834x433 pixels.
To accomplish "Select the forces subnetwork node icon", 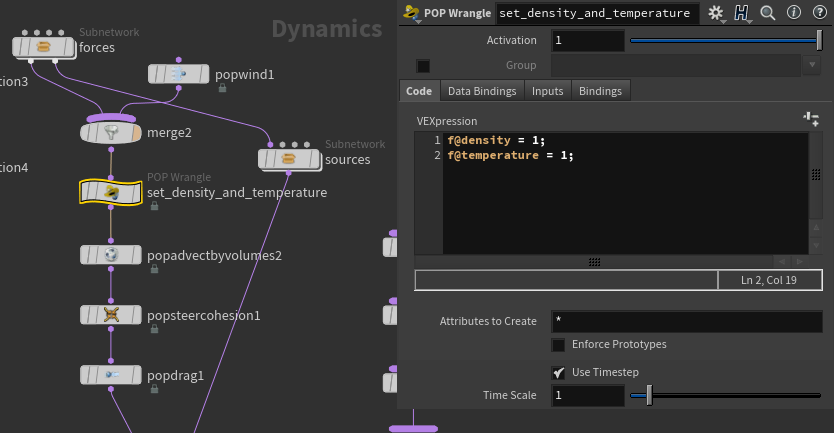I will 43,47.
